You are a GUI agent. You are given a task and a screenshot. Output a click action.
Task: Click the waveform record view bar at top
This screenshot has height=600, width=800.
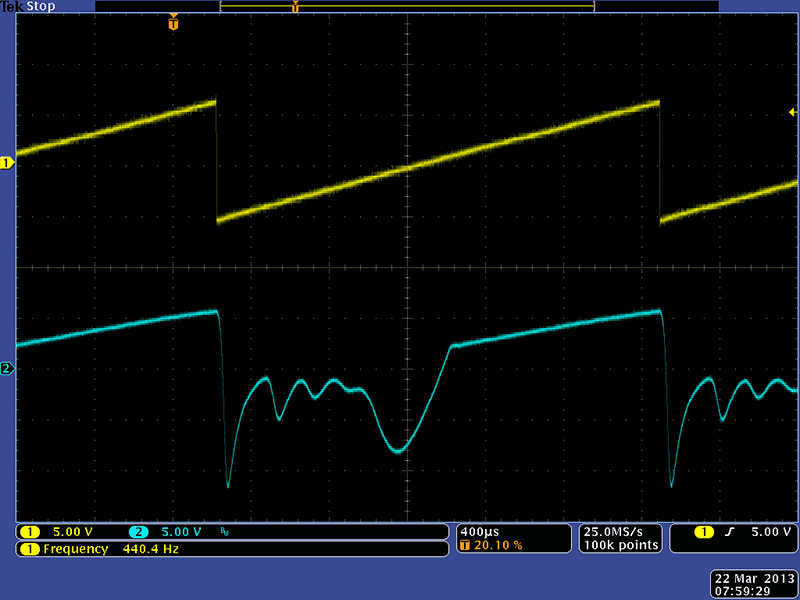[407, 6]
